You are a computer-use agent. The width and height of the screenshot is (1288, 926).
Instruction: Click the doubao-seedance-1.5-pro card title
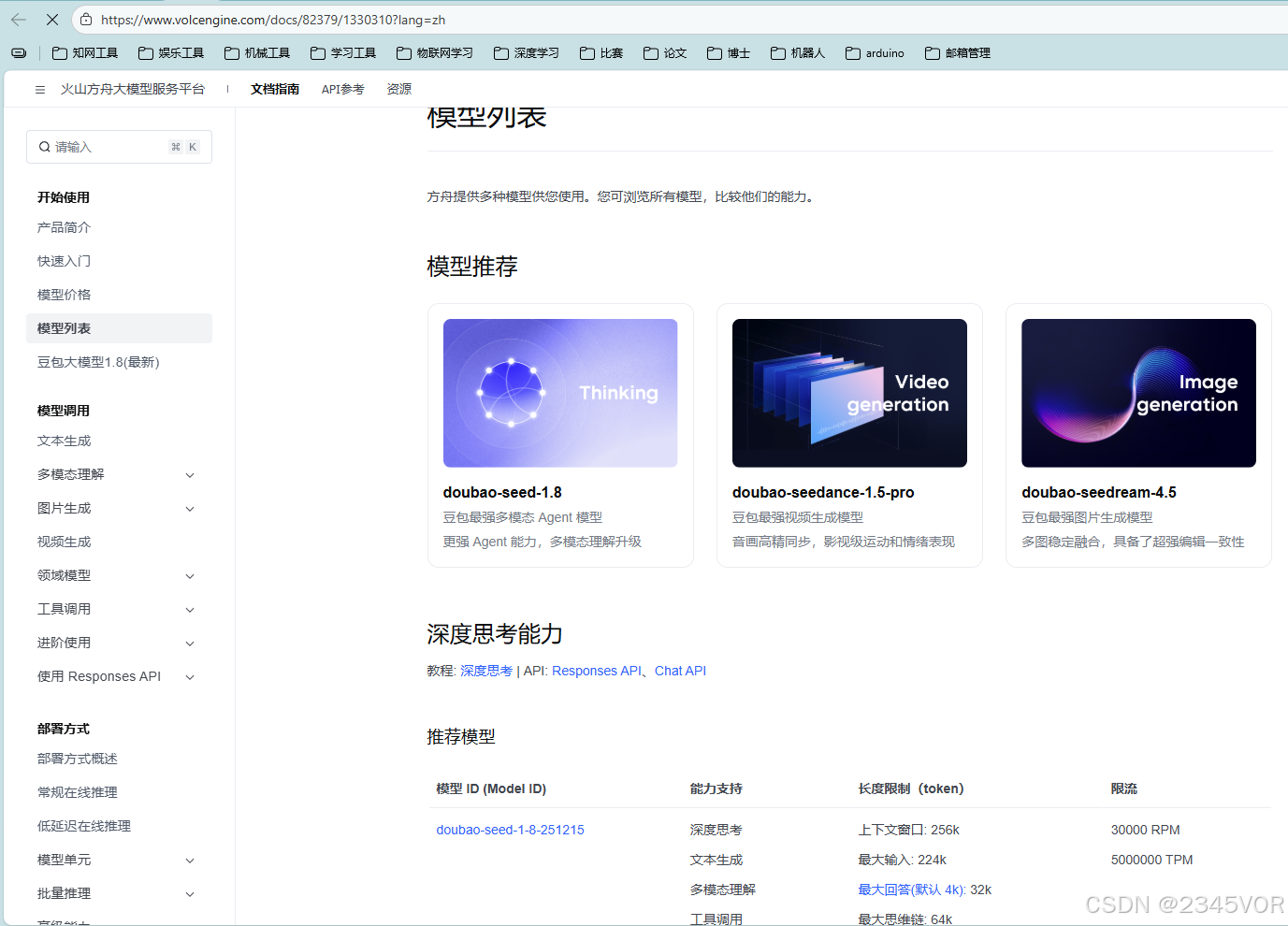pos(823,492)
